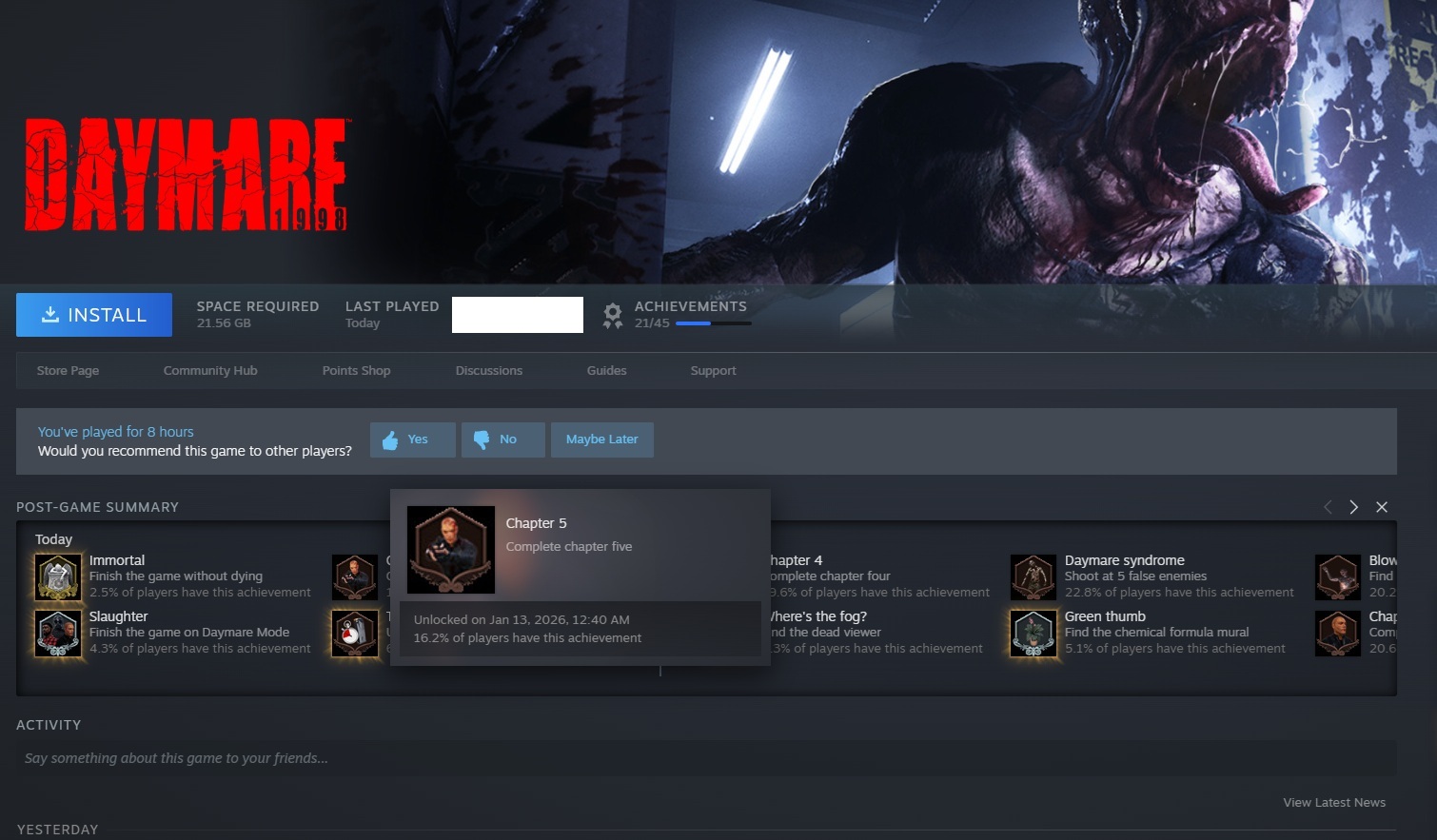Dismiss the prompt with Maybe Later

coord(602,440)
